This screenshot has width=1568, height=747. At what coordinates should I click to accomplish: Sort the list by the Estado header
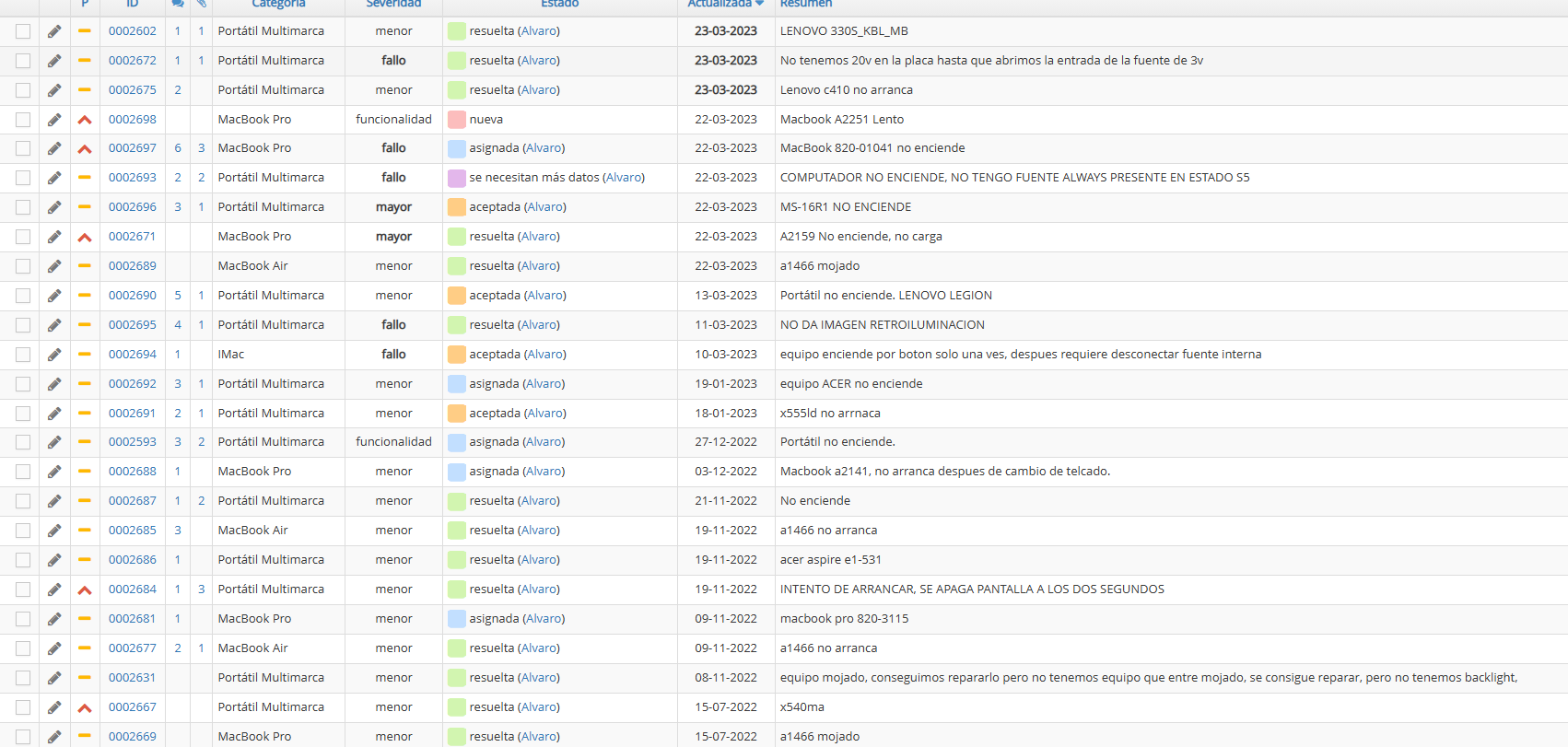pyautogui.click(x=559, y=4)
